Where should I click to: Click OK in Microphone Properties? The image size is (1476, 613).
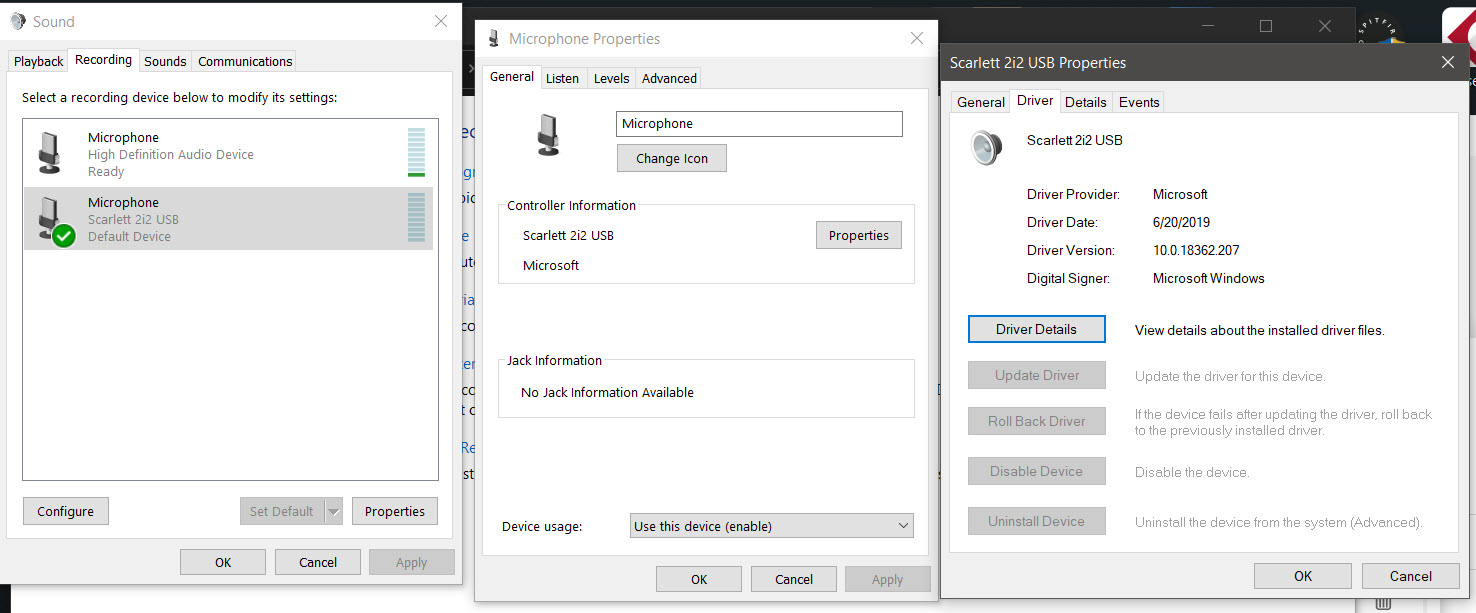pos(699,579)
